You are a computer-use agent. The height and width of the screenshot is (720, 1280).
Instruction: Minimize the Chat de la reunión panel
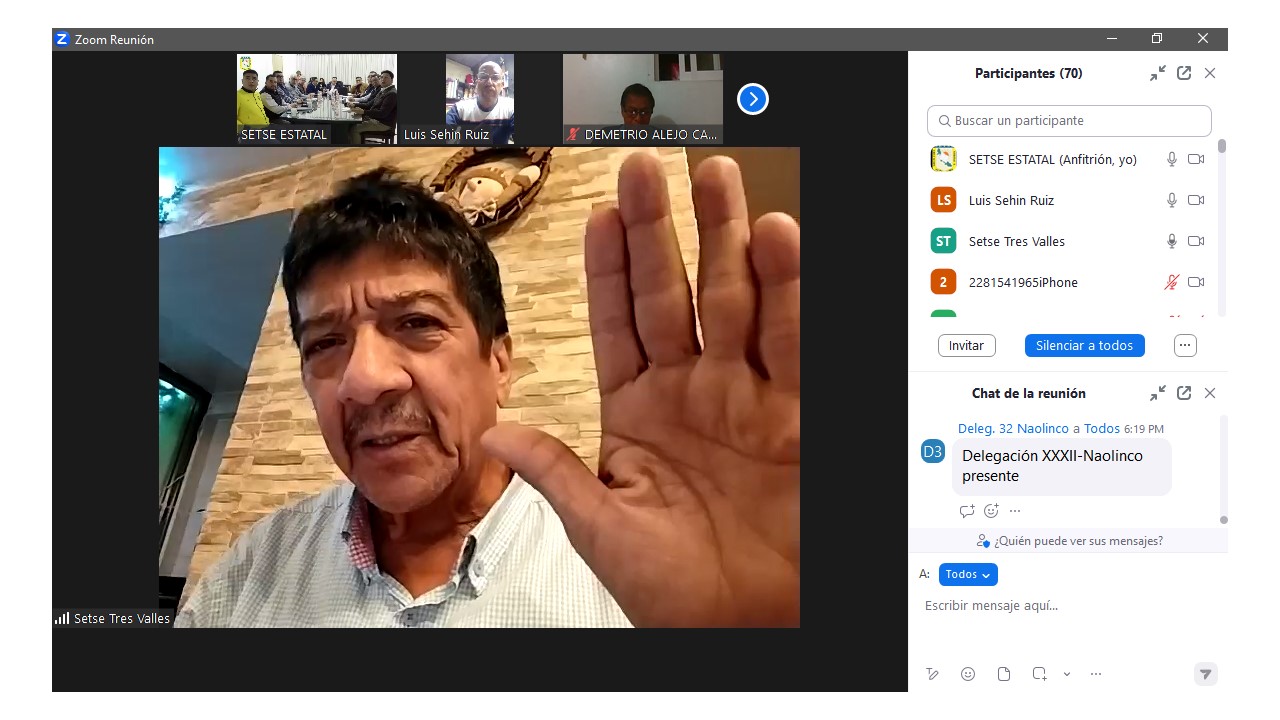(1158, 393)
